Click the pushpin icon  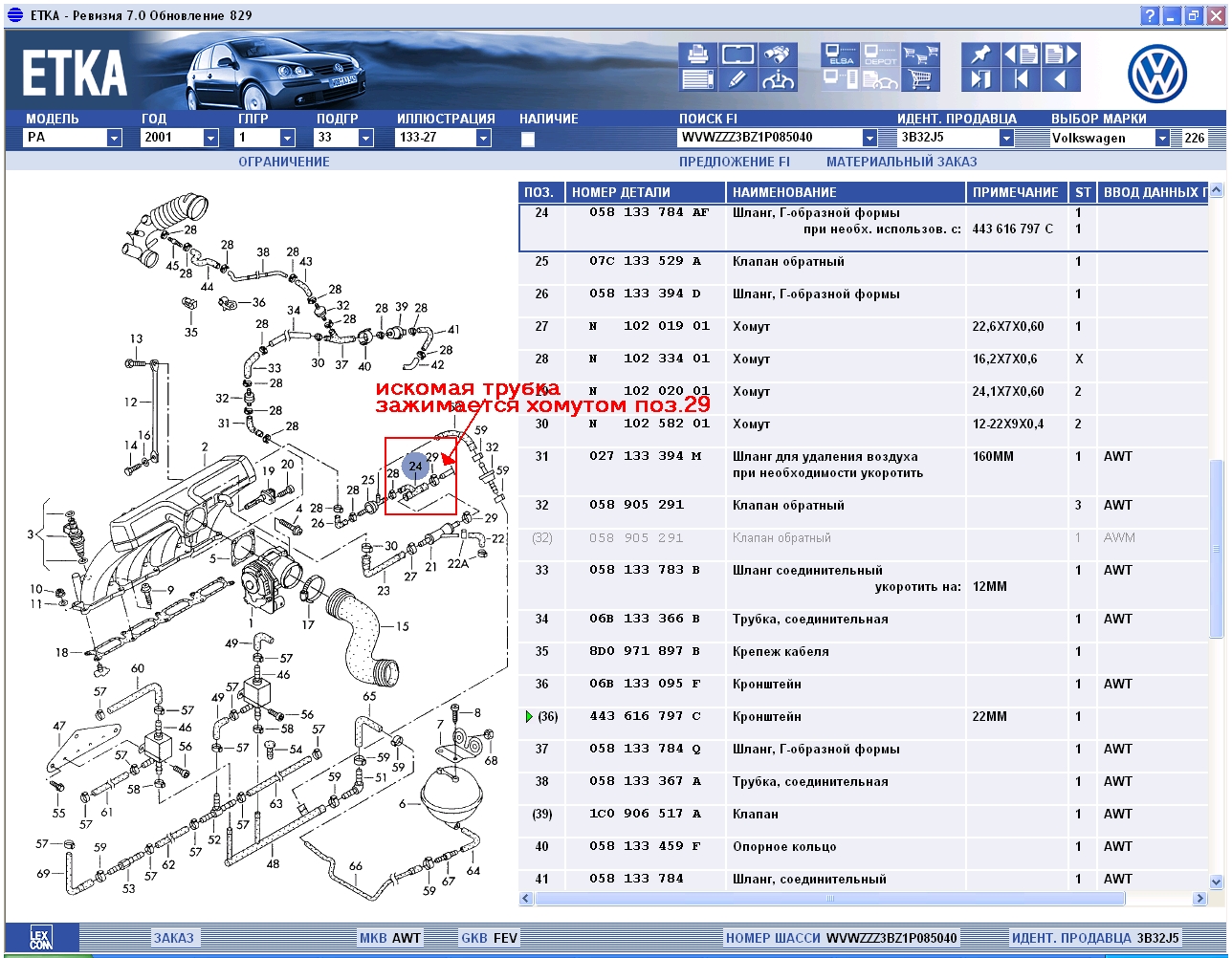coord(980,54)
